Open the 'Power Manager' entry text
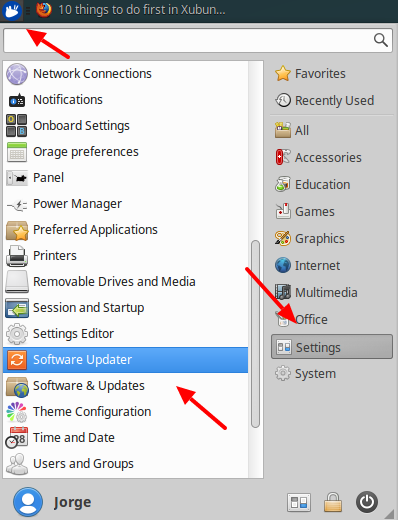Viewport: 398px width, 520px height. 77,204
